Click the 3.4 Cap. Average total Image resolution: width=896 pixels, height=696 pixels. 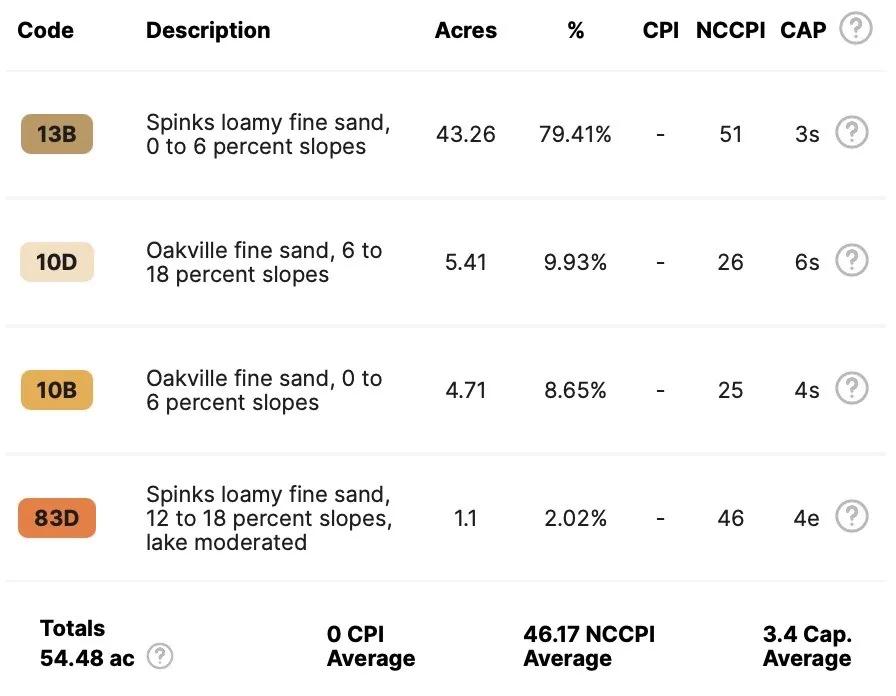coord(807,646)
